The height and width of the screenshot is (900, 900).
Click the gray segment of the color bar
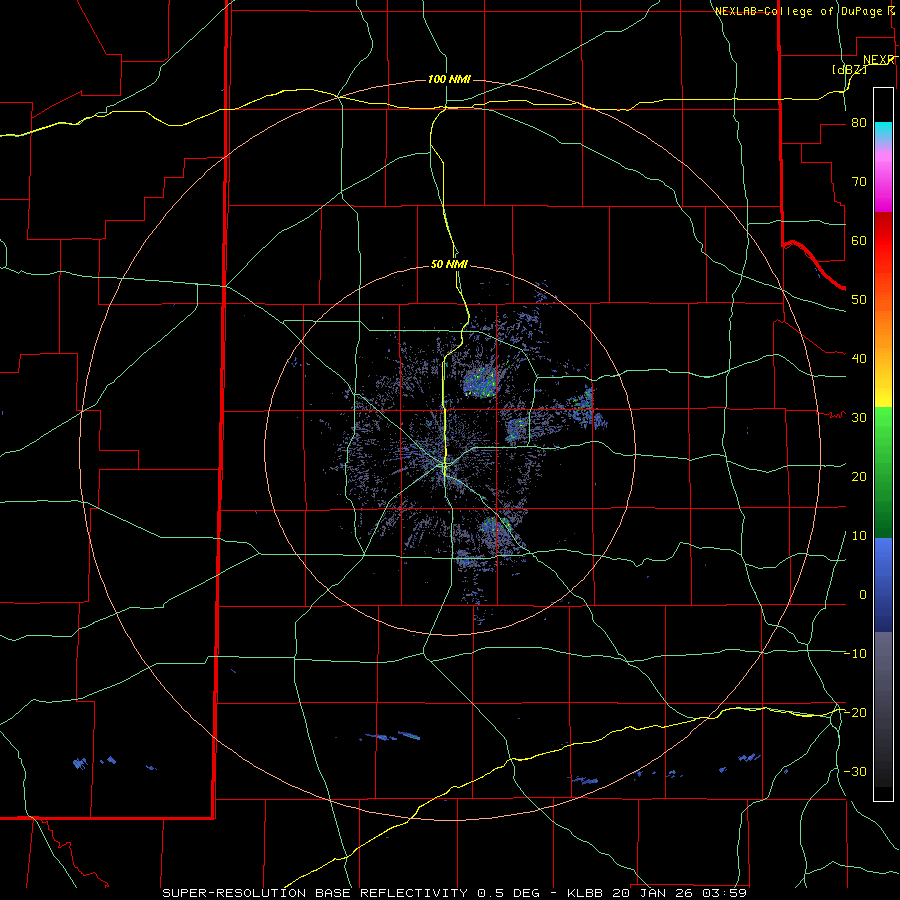883,677
